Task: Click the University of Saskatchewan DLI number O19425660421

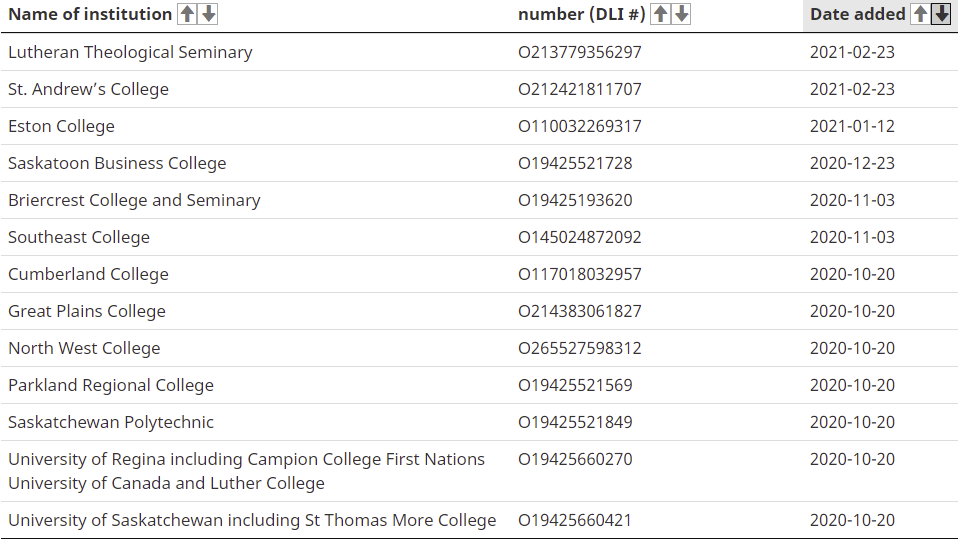Action: (575, 520)
